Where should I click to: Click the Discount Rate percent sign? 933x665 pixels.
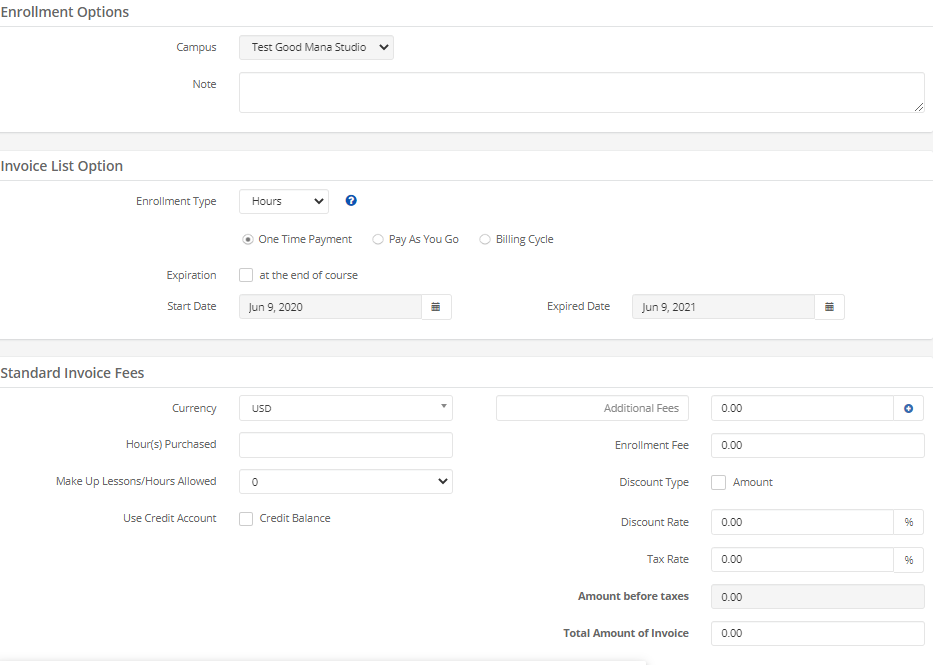[x=909, y=522]
